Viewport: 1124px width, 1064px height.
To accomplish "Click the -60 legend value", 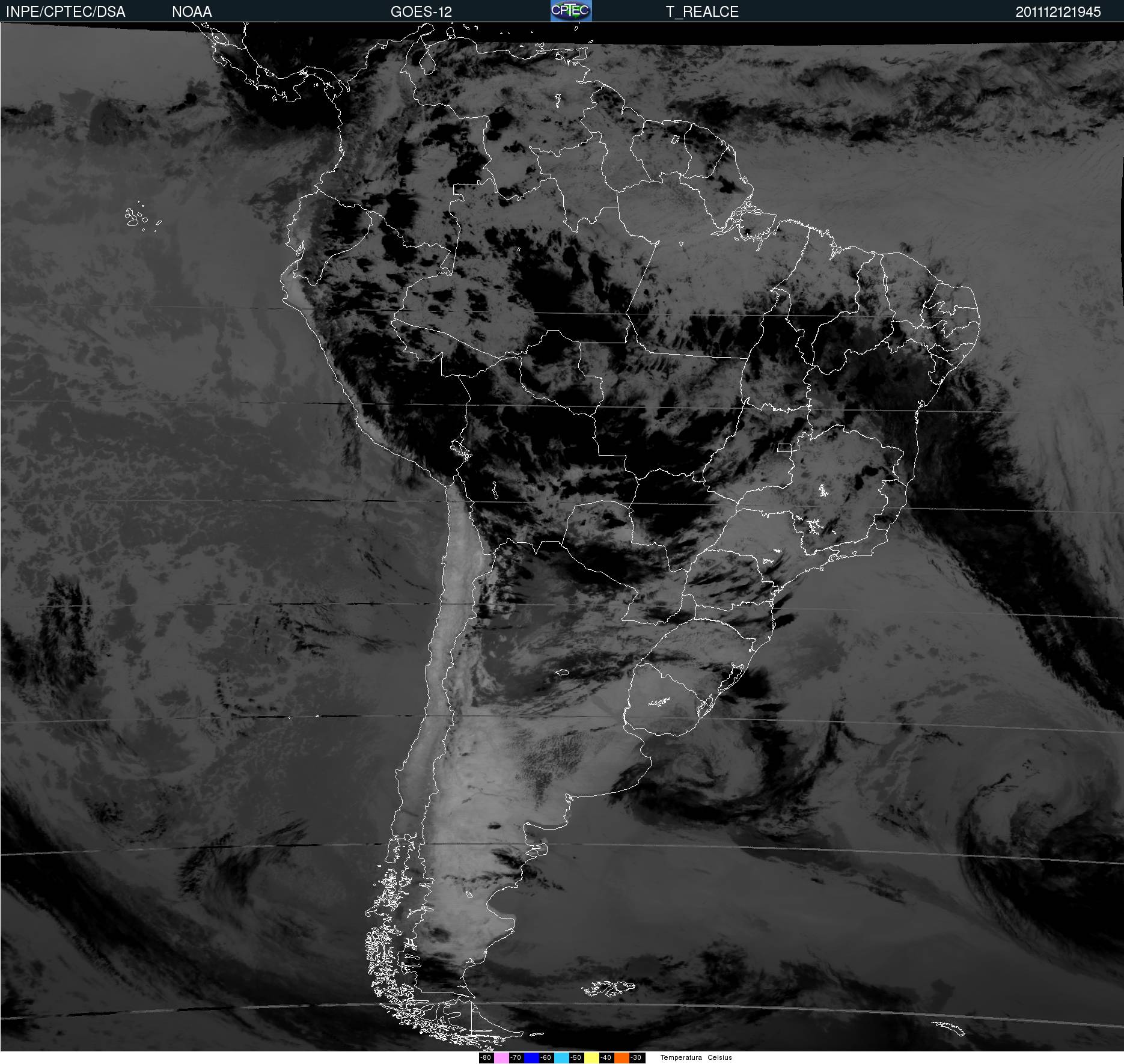I will 546,1058.
